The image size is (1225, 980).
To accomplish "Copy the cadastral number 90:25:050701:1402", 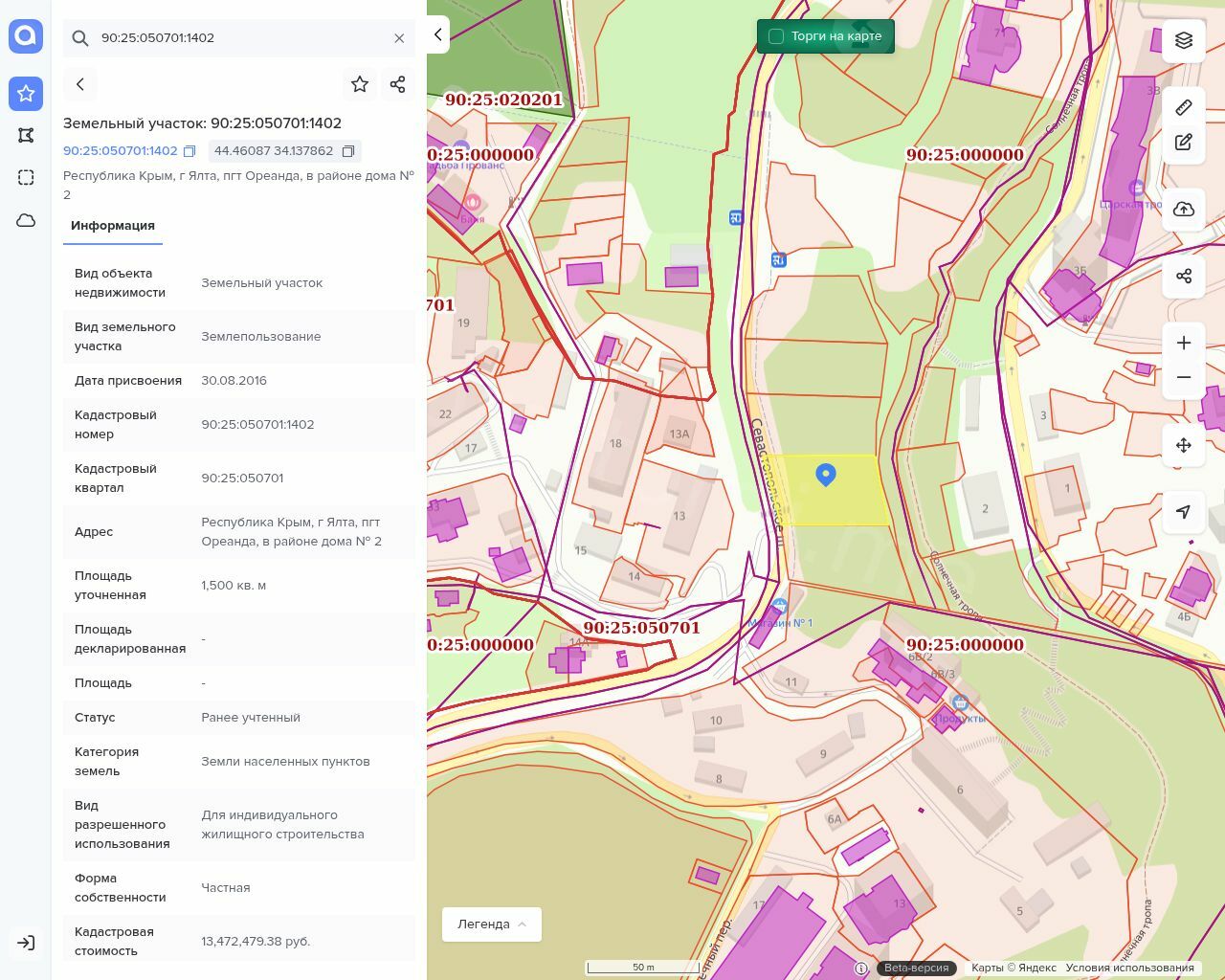I will (x=189, y=151).
